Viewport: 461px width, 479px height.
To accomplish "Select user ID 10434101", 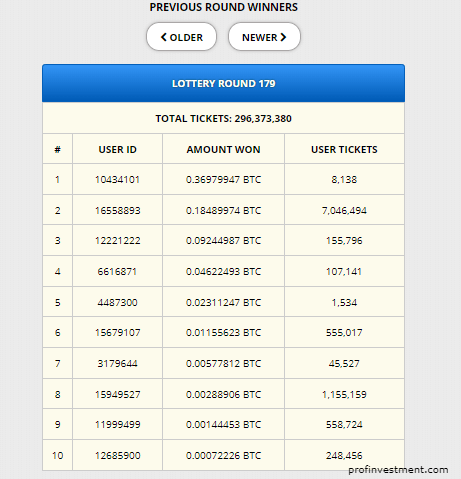I will pyautogui.click(x=117, y=180).
